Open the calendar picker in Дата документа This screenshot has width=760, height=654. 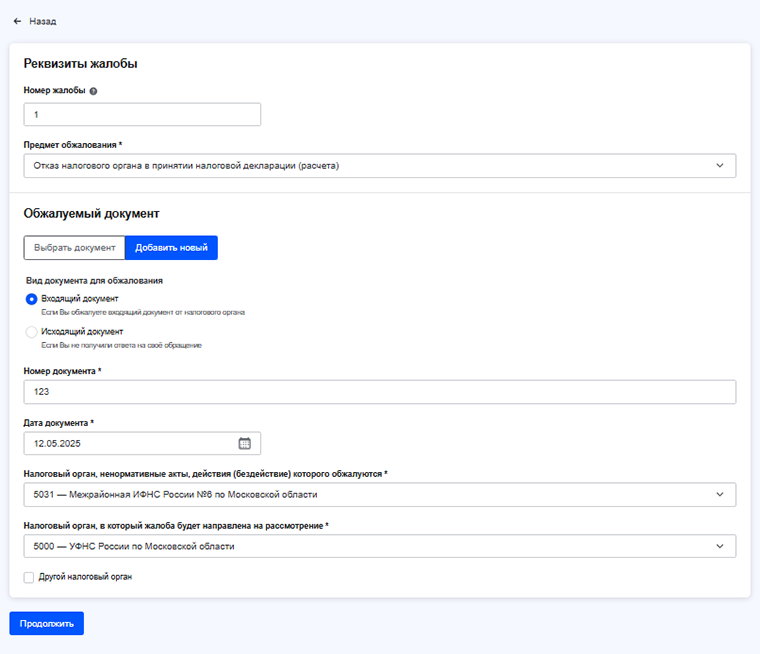click(245, 443)
